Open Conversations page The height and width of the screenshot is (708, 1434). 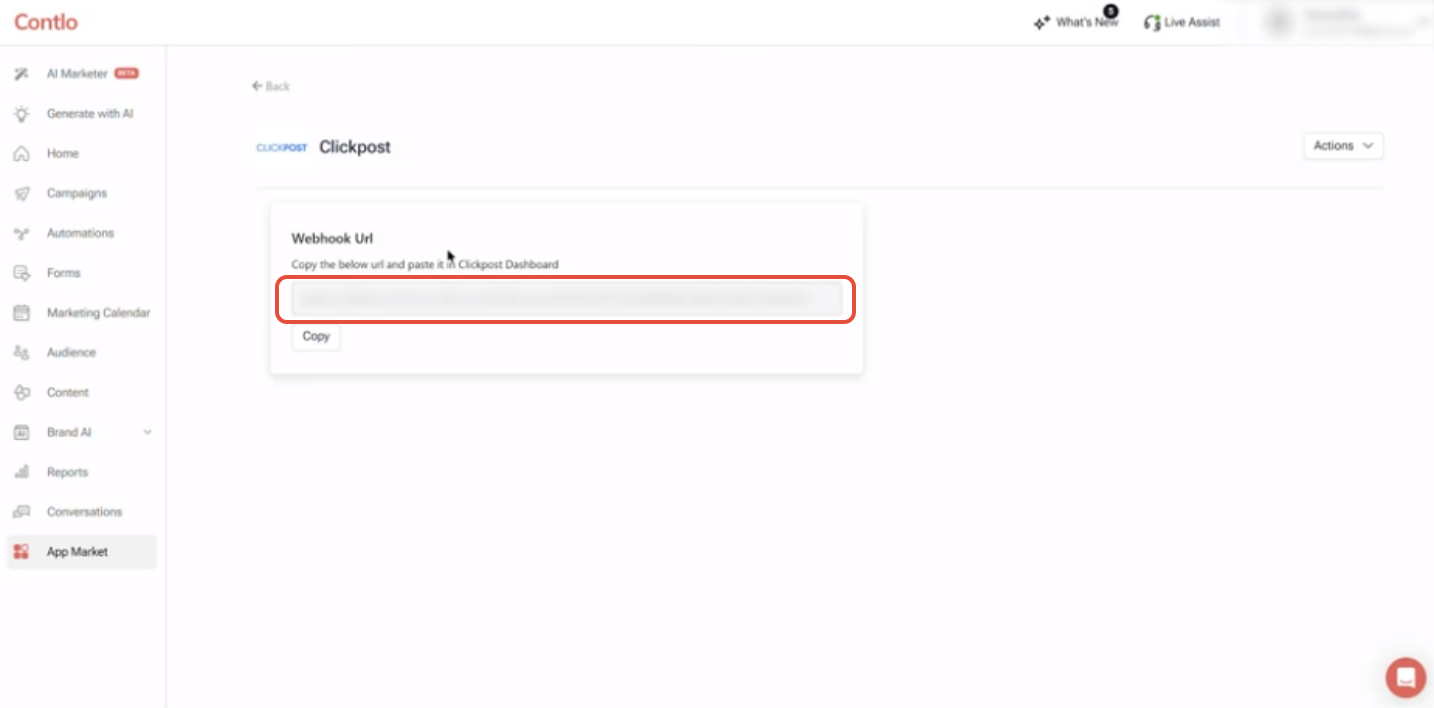coord(84,512)
